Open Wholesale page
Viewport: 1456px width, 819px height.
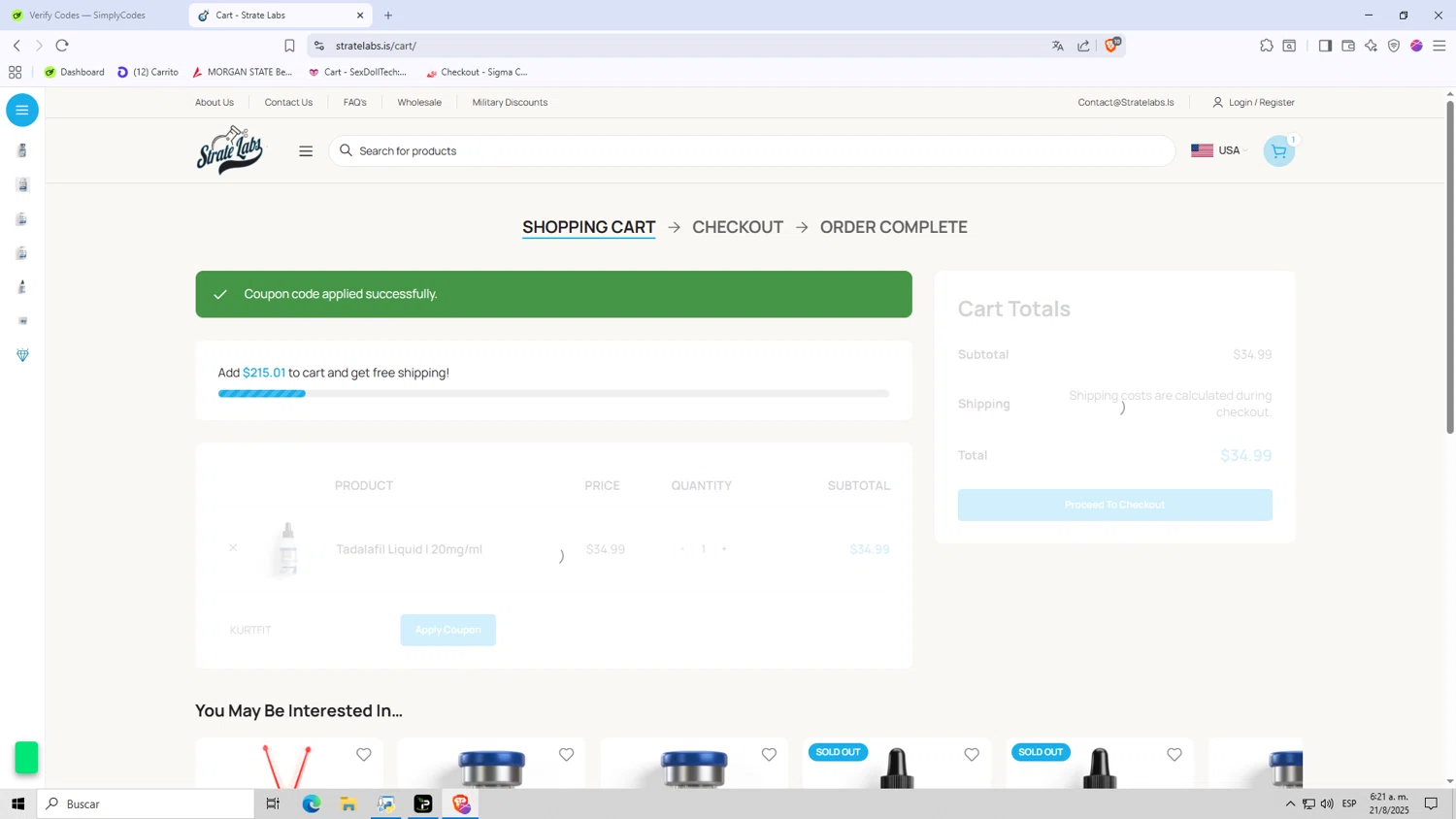tap(419, 102)
